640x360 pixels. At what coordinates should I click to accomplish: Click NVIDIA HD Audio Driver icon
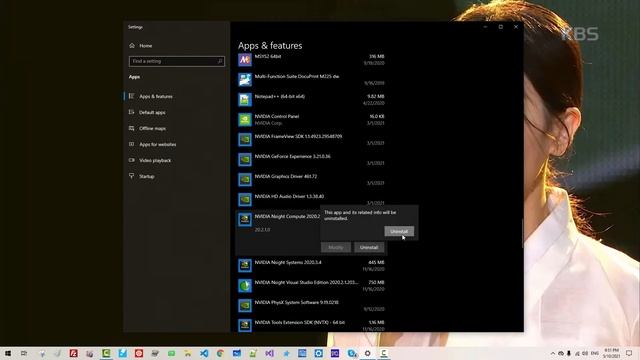click(245, 200)
